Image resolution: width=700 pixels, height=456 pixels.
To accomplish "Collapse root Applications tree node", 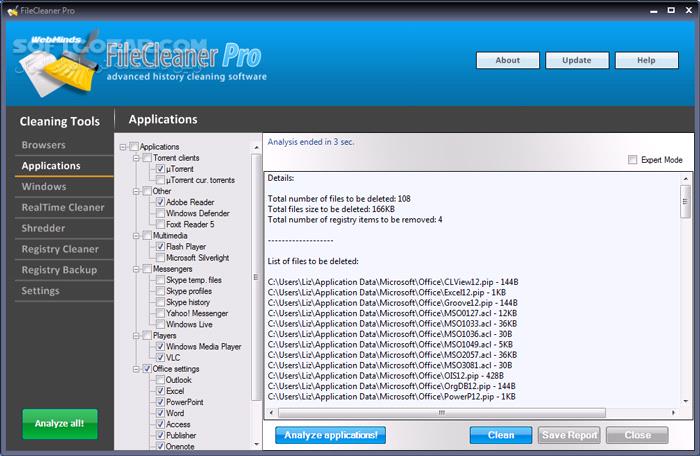I will pyautogui.click(x=123, y=147).
